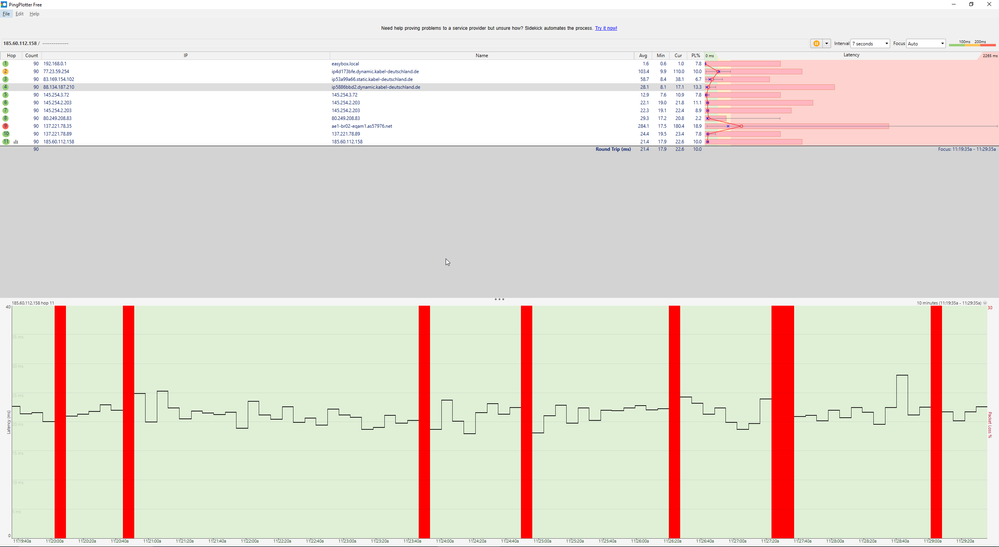Image resolution: width=999 pixels, height=547 pixels.
Task: Select IP 77.23.59.254
Action: pos(56,71)
